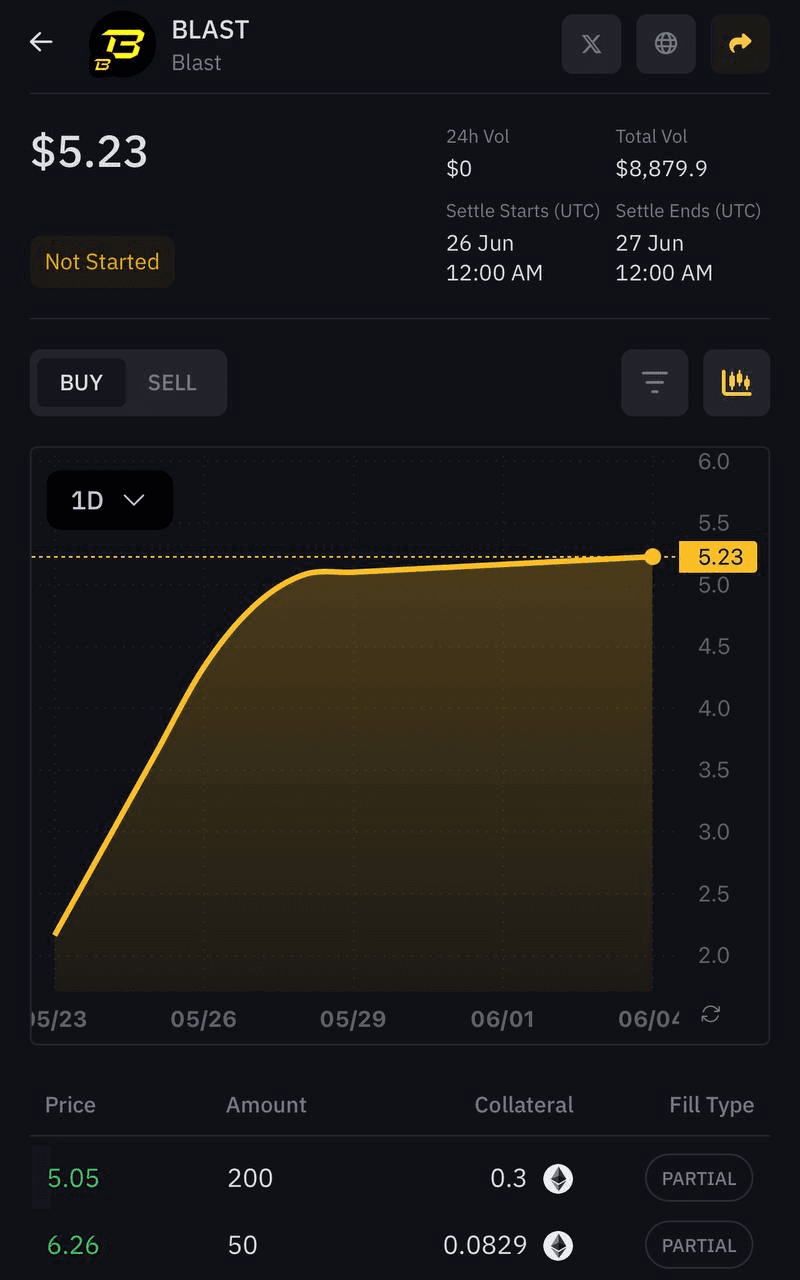Open the 1D timeframe dropdown
This screenshot has height=1280, width=800.
pyautogui.click(x=109, y=500)
